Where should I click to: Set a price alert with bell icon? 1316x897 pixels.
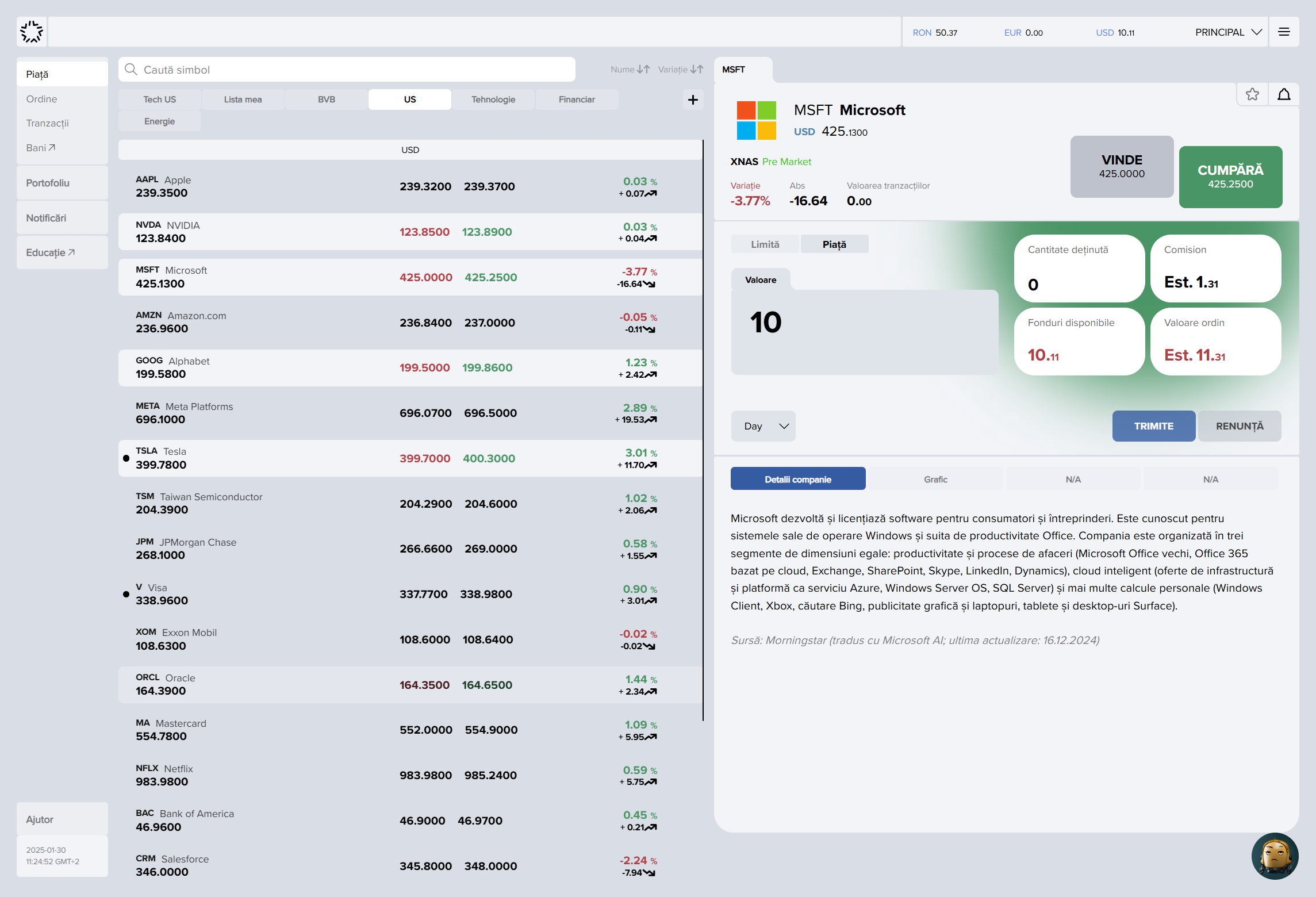[x=1284, y=94]
